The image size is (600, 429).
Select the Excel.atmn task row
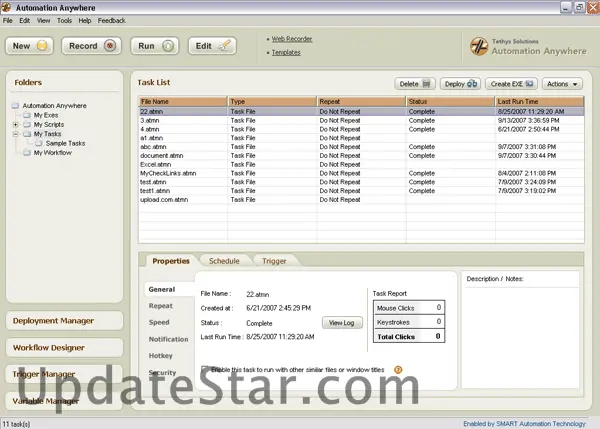tap(361, 164)
